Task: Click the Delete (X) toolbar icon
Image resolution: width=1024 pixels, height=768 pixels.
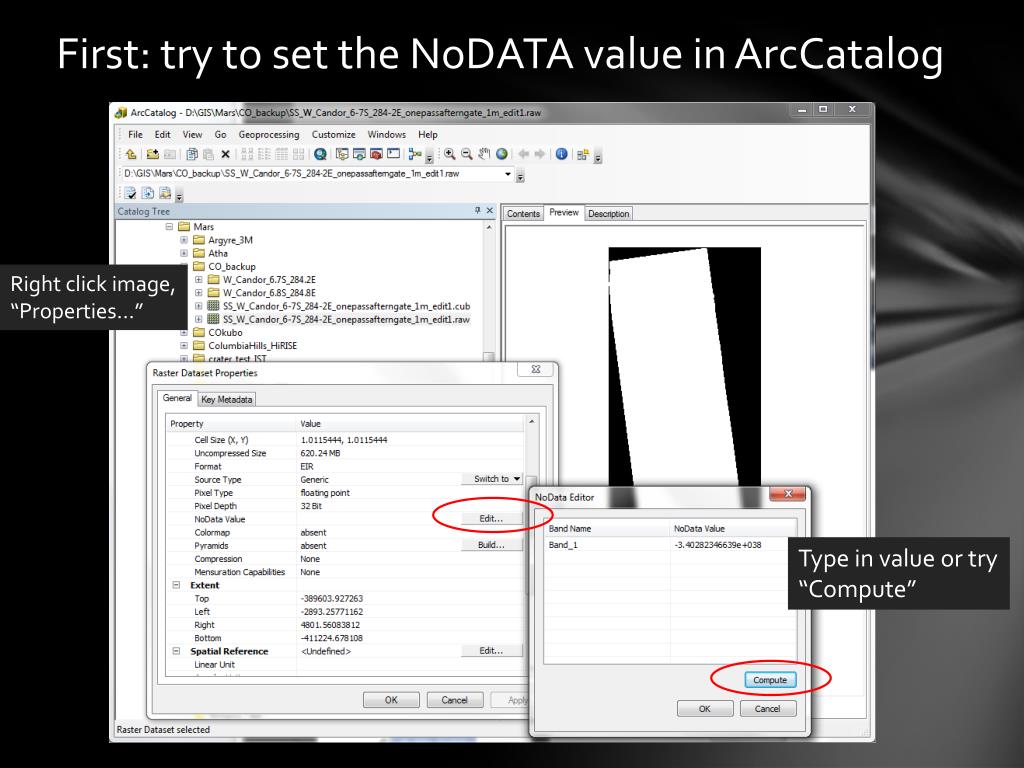Action: click(225, 154)
